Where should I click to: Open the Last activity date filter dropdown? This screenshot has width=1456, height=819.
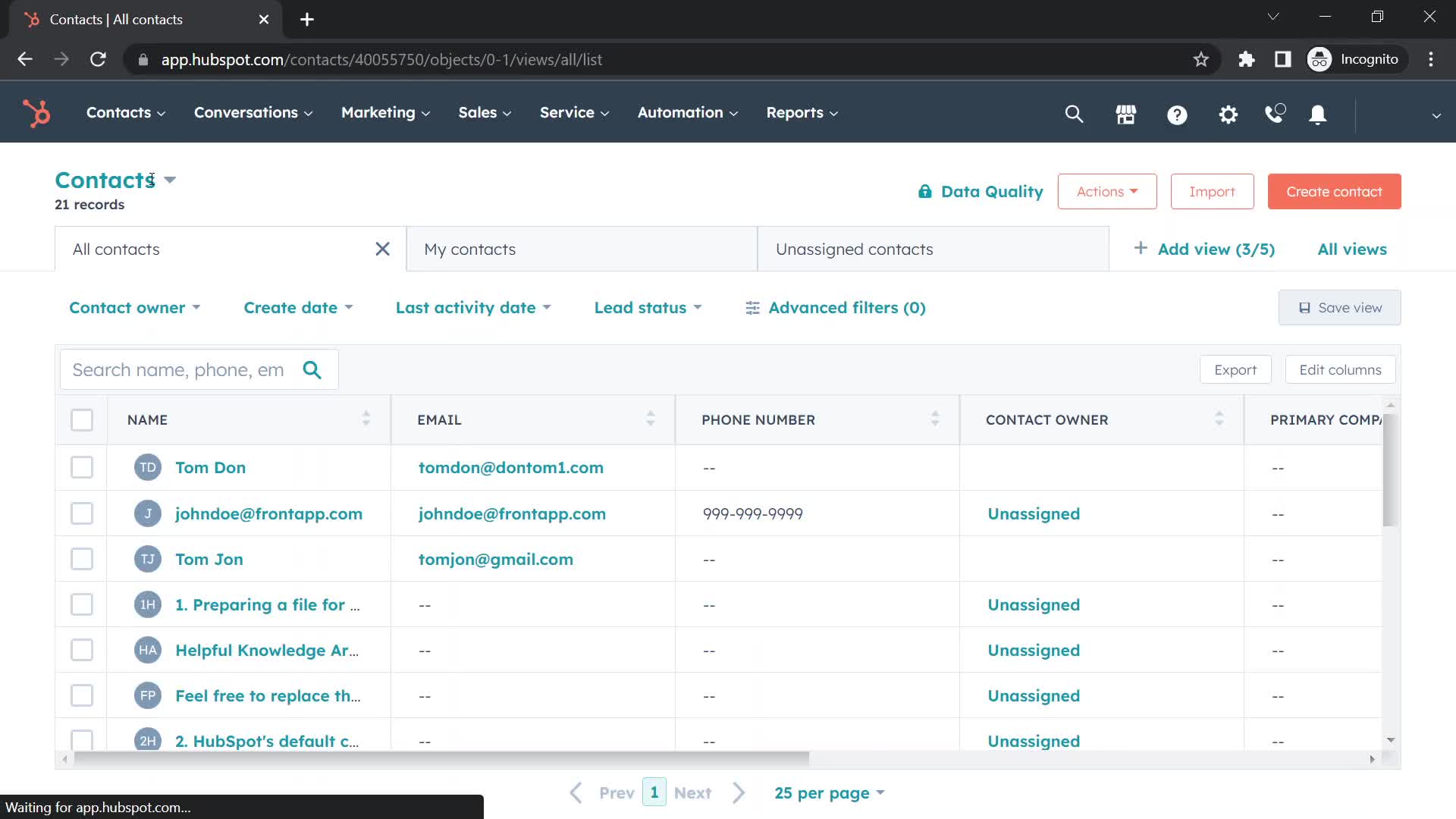pos(474,308)
